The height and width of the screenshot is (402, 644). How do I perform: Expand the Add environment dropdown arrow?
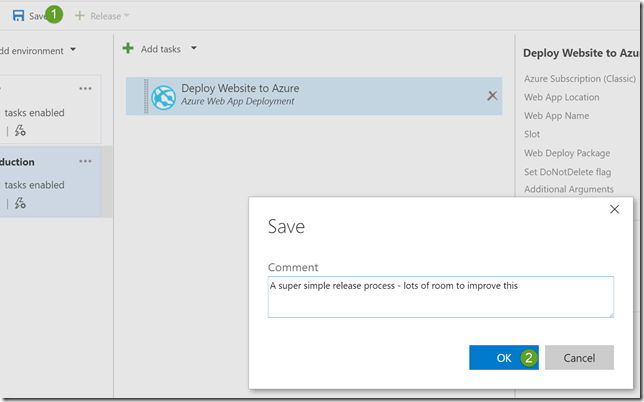click(73, 50)
